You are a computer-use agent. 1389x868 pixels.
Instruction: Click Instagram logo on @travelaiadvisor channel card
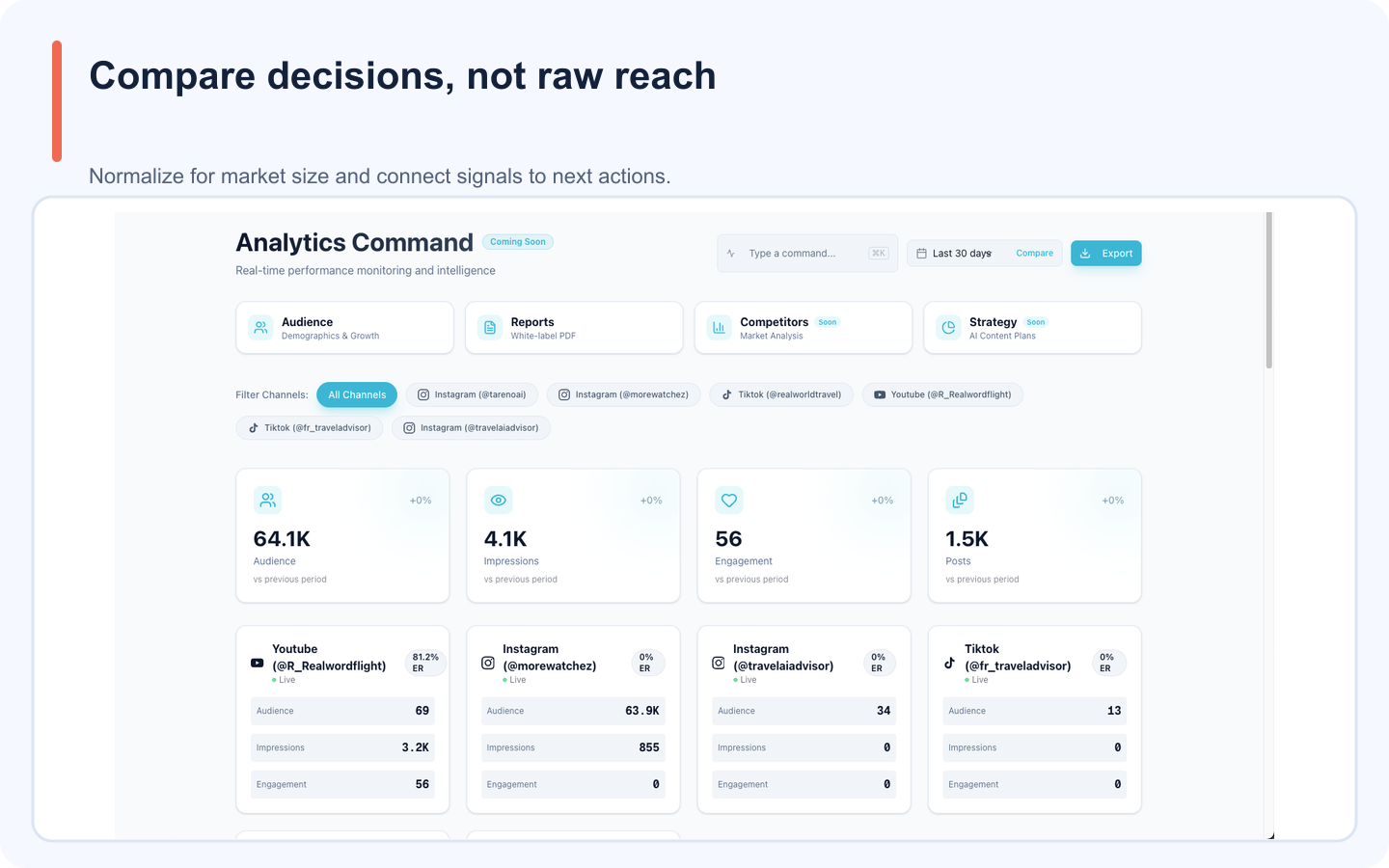(x=719, y=663)
